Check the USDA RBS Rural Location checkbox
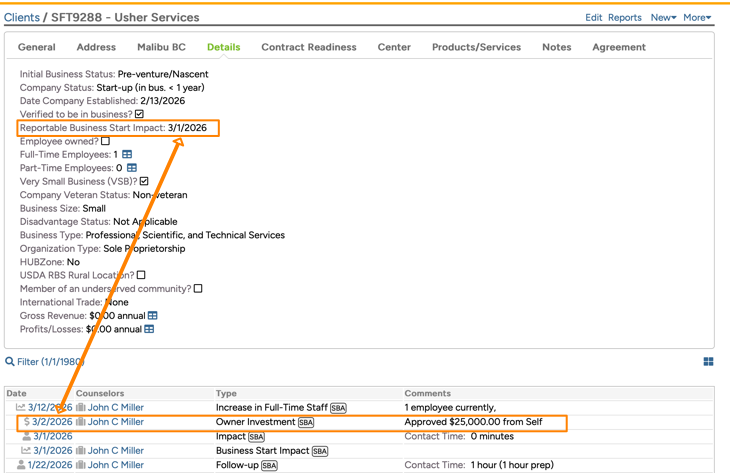This screenshot has width=730, height=473. pos(141,275)
